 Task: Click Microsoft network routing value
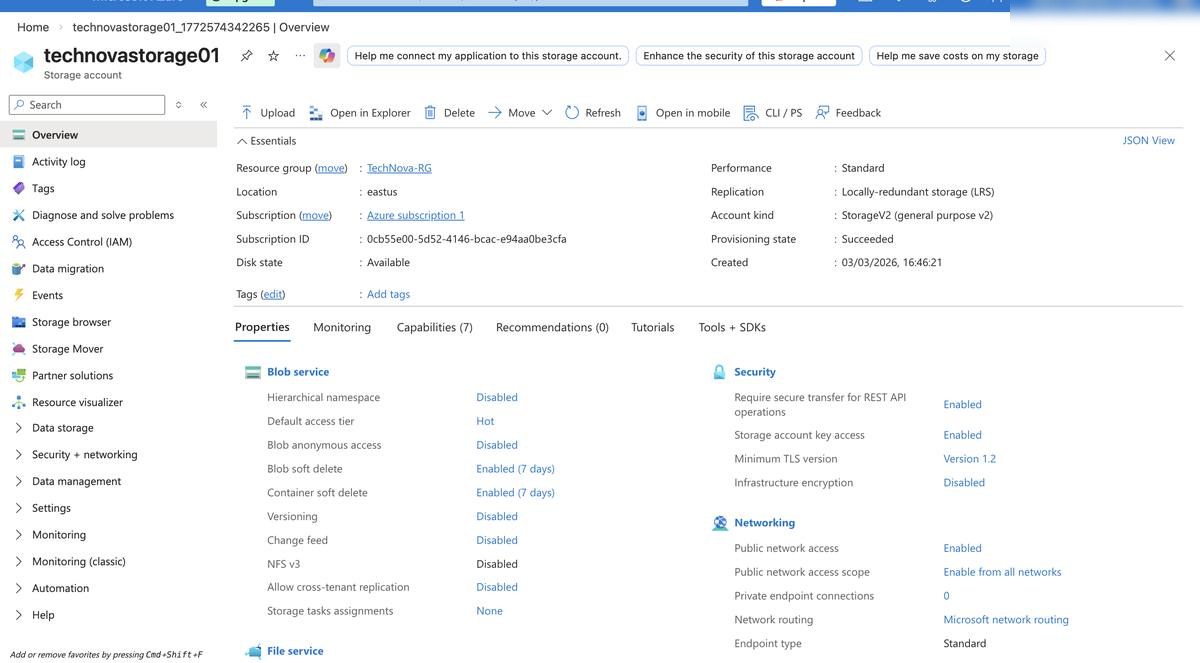tap(1006, 620)
